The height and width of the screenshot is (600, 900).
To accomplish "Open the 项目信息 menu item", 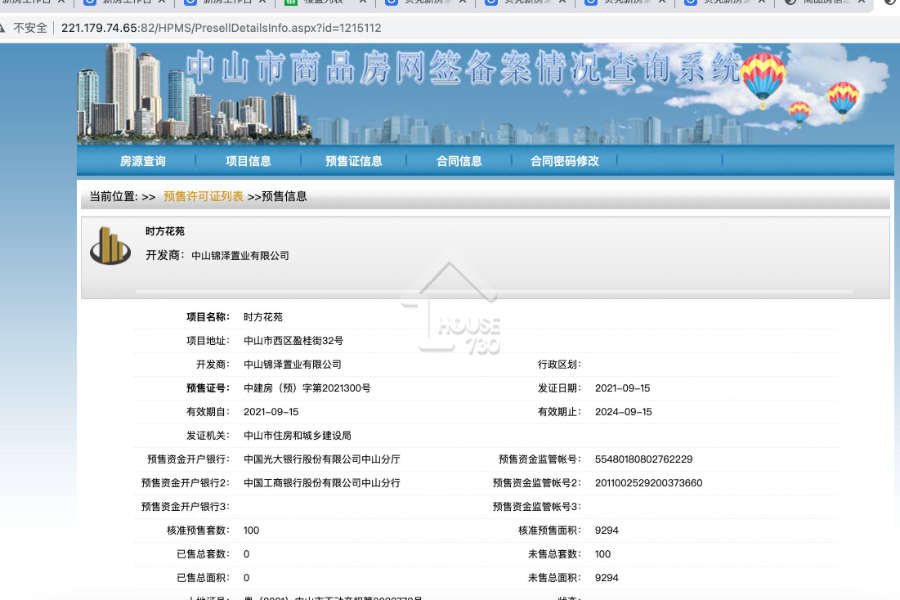I will pyautogui.click(x=248, y=161).
